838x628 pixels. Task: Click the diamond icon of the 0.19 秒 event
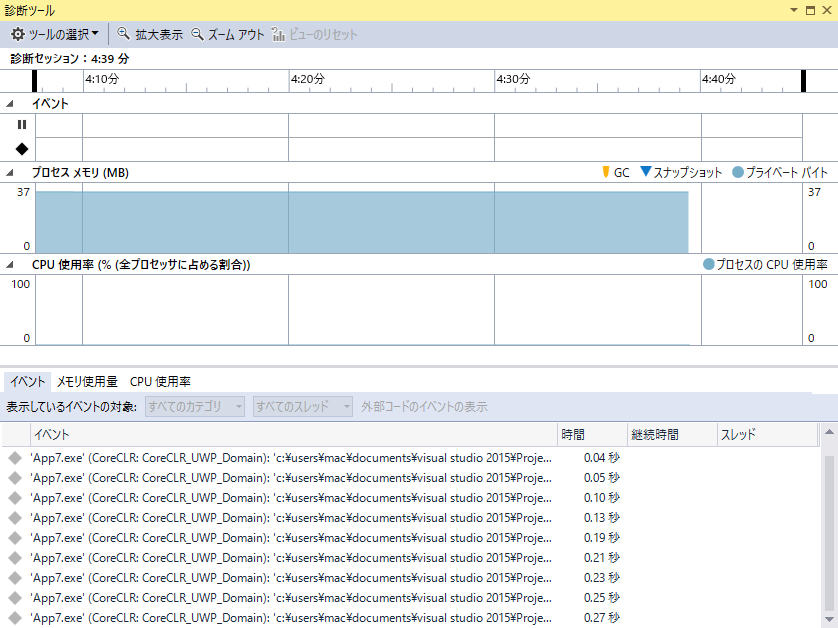coord(15,538)
